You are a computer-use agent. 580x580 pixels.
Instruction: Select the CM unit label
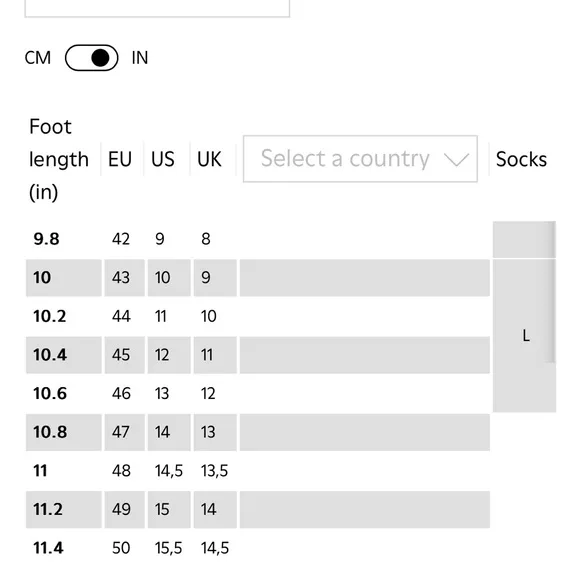38,58
